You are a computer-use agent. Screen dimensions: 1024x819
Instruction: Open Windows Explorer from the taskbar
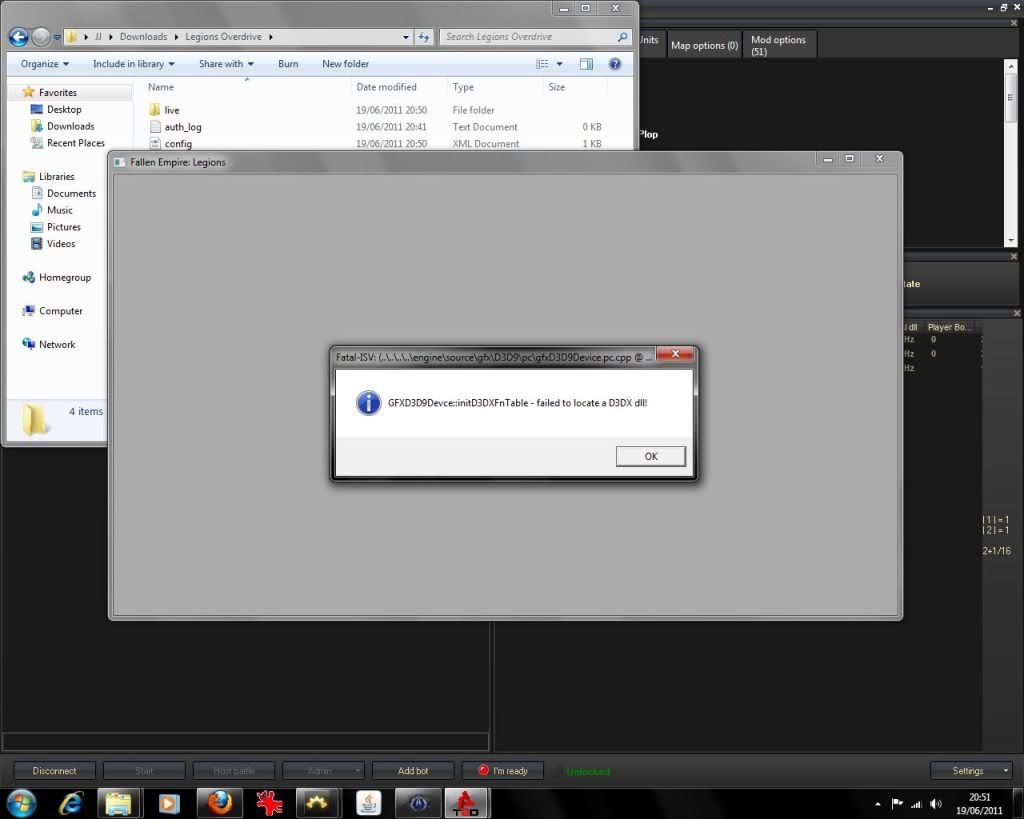click(x=118, y=803)
